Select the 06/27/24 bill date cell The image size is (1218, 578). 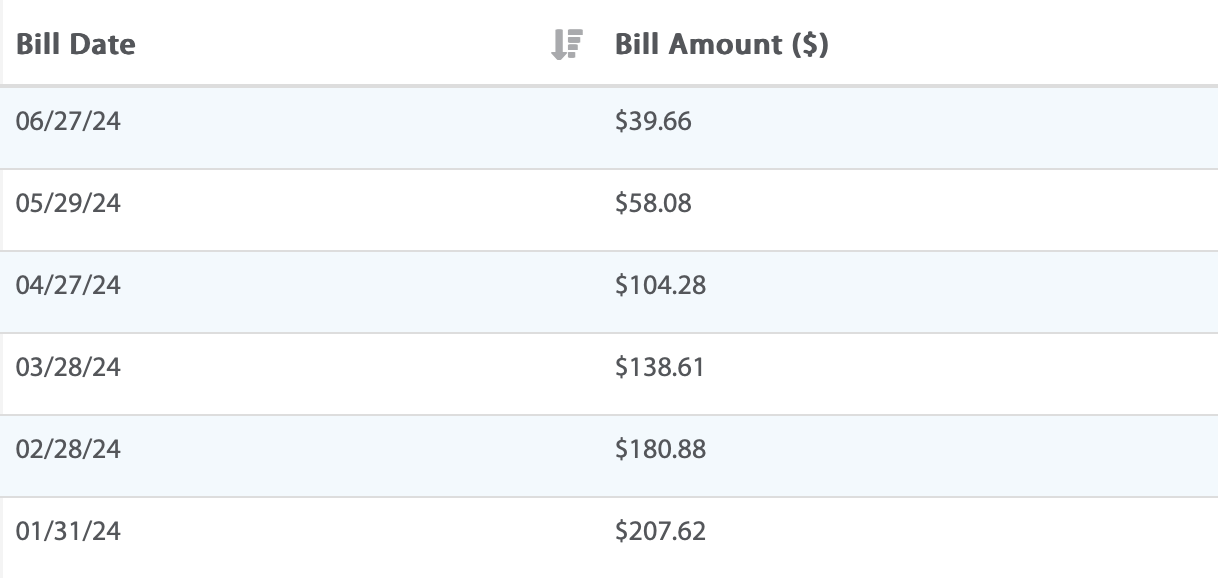[x=68, y=122]
